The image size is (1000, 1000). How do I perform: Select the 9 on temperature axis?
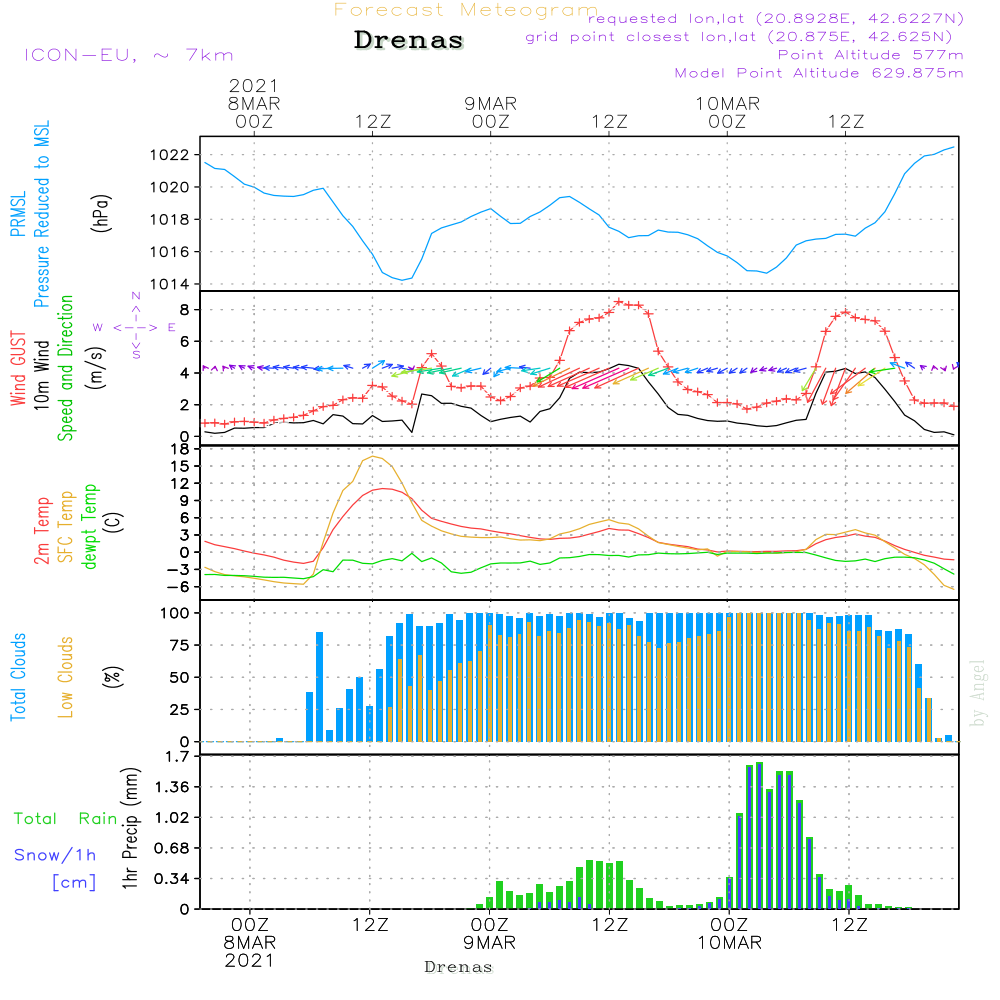click(x=185, y=501)
